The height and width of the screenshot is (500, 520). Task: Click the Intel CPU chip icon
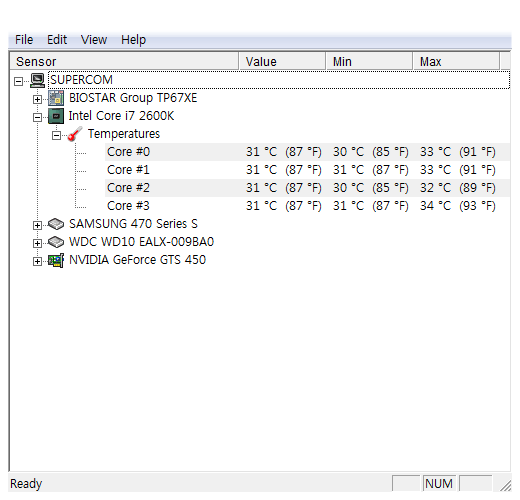56,116
